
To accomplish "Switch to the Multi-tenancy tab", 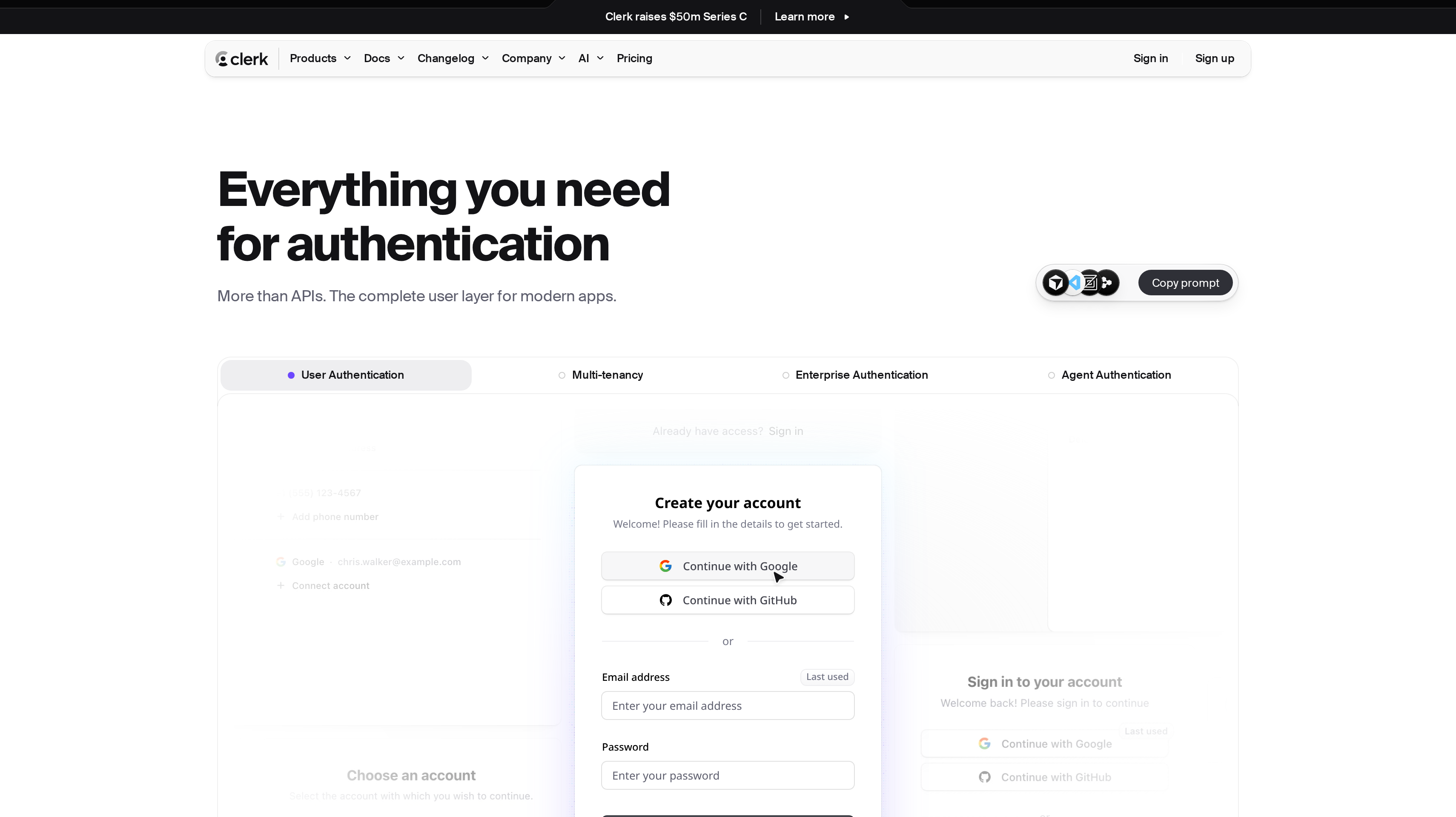I will click(x=600, y=375).
